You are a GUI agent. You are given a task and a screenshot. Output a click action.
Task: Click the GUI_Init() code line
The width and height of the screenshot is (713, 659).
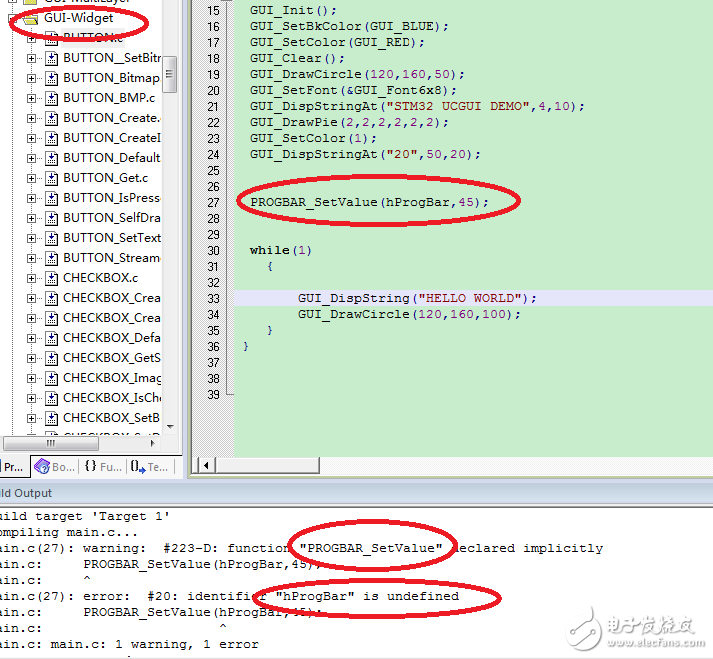[293, 10]
